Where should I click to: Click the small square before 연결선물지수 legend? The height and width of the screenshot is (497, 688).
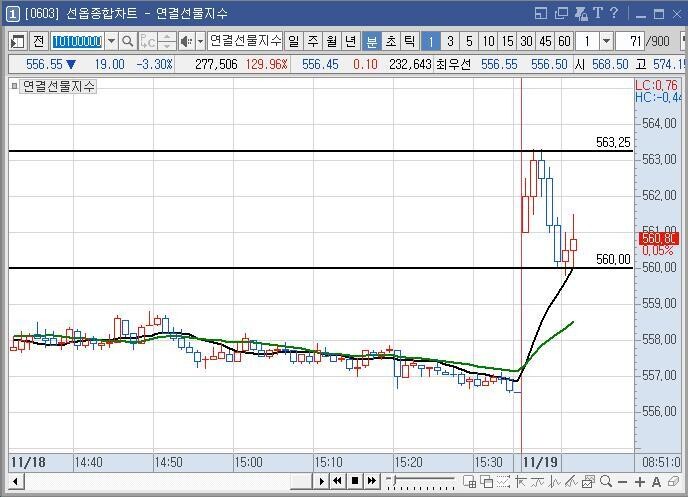[14, 86]
